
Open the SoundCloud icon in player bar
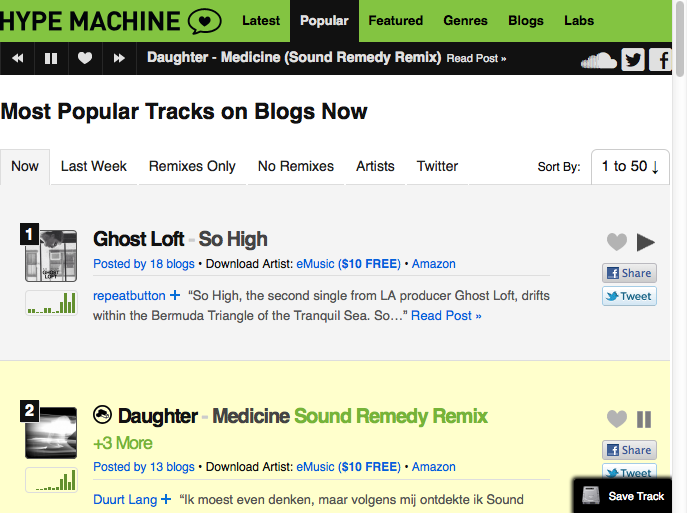click(x=598, y=60)
